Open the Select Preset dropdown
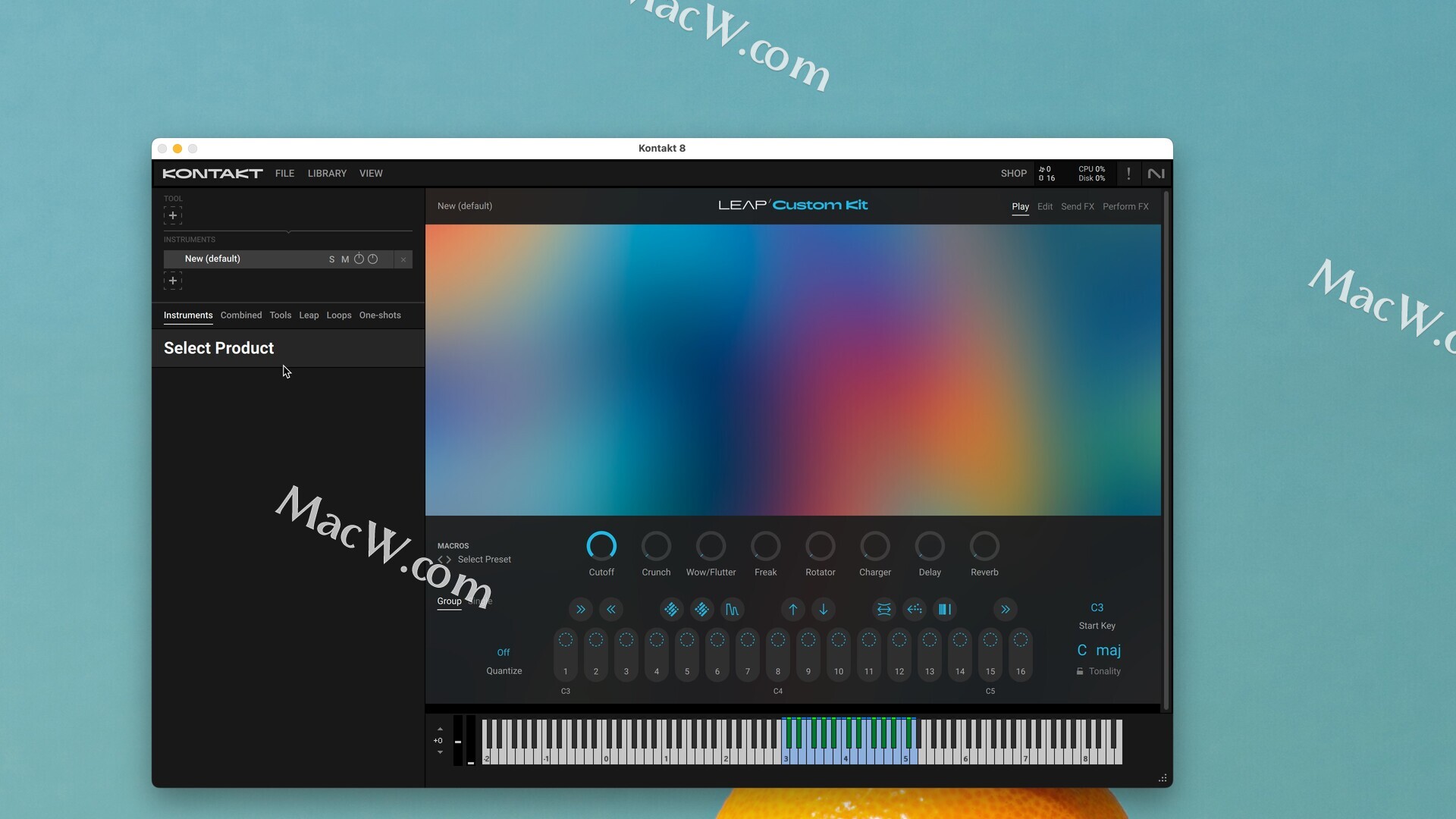Screen dimensions: 1456x819 (485, 560)
